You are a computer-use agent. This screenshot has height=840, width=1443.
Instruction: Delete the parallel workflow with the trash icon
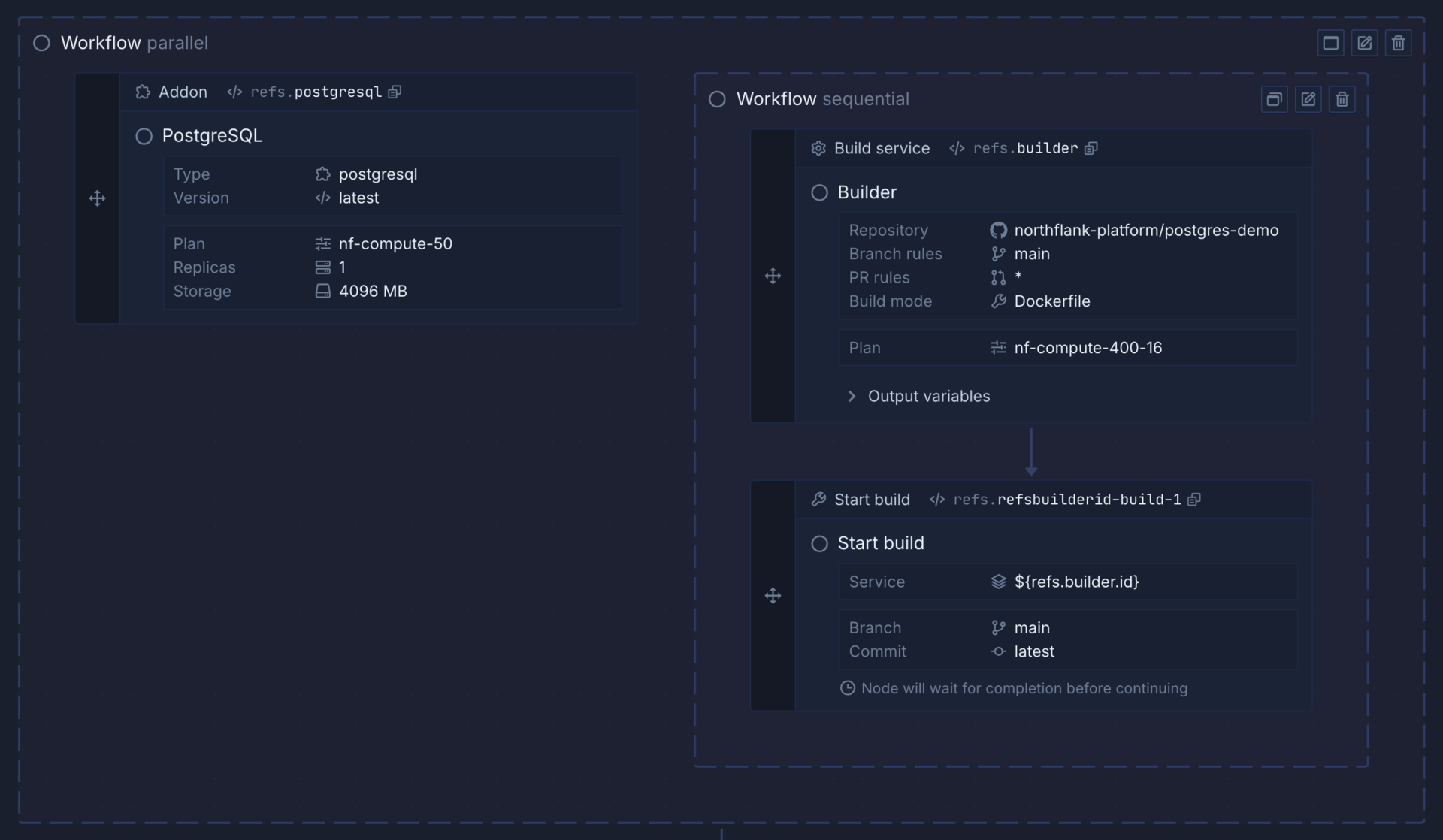click(x=1398, y=43)
